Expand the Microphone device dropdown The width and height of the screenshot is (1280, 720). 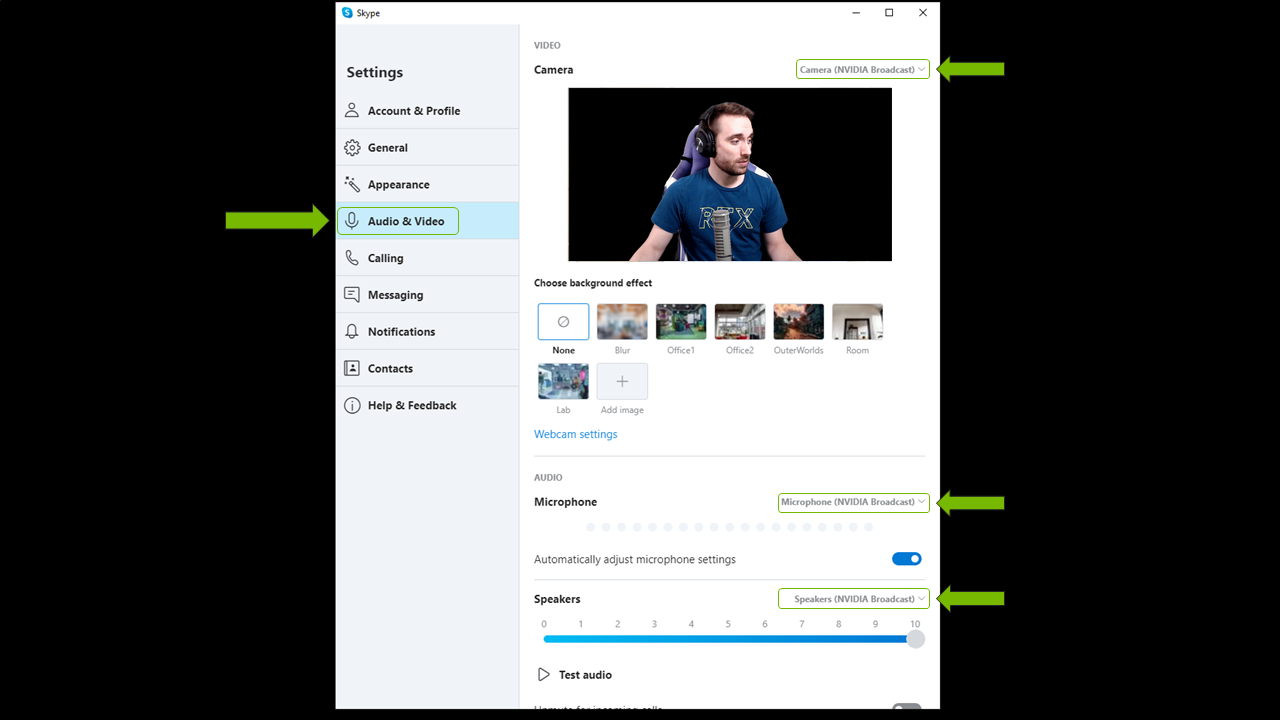[853, 502]
